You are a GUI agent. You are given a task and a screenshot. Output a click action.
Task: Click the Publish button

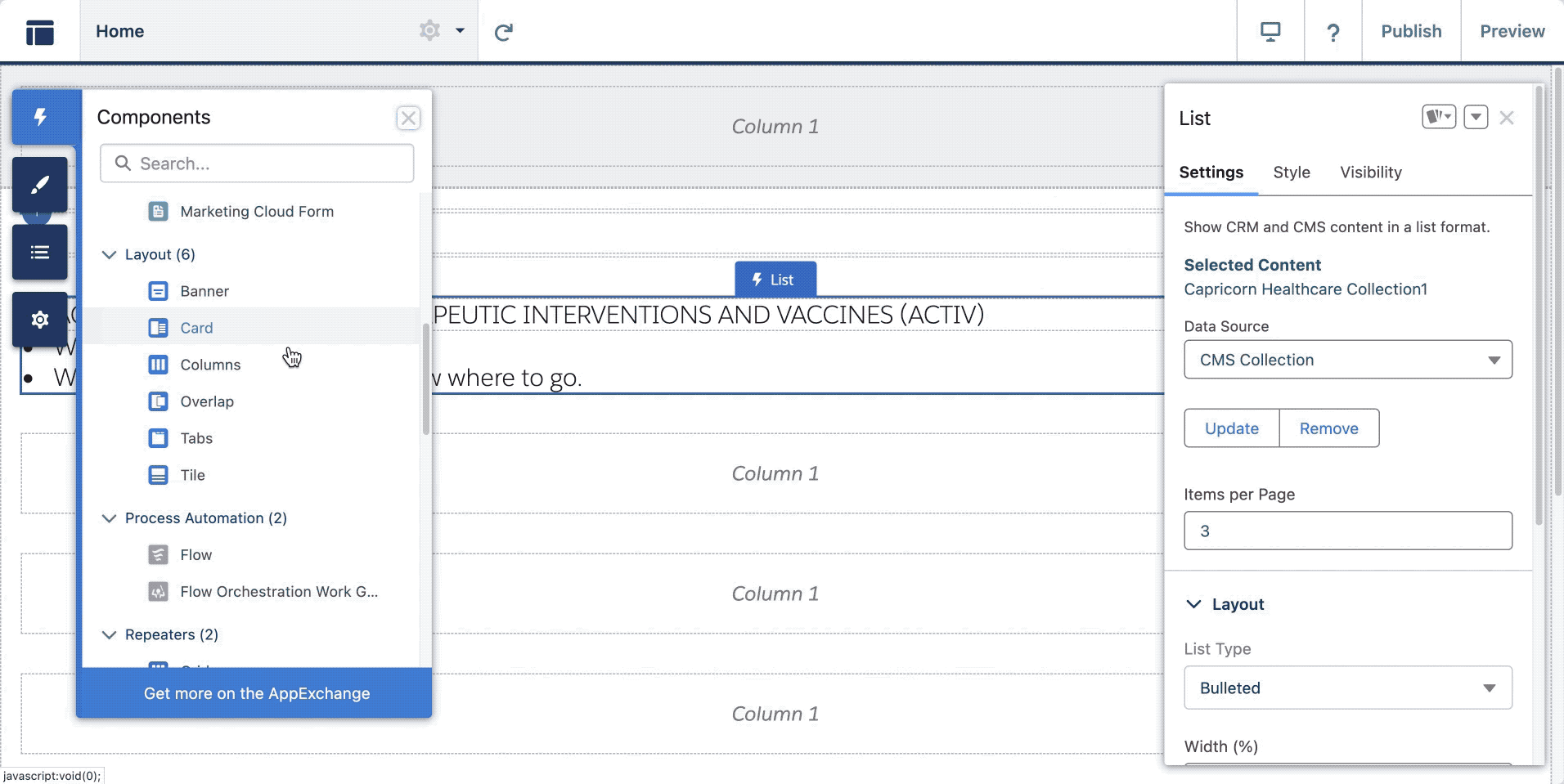(x=1411, y=31)
